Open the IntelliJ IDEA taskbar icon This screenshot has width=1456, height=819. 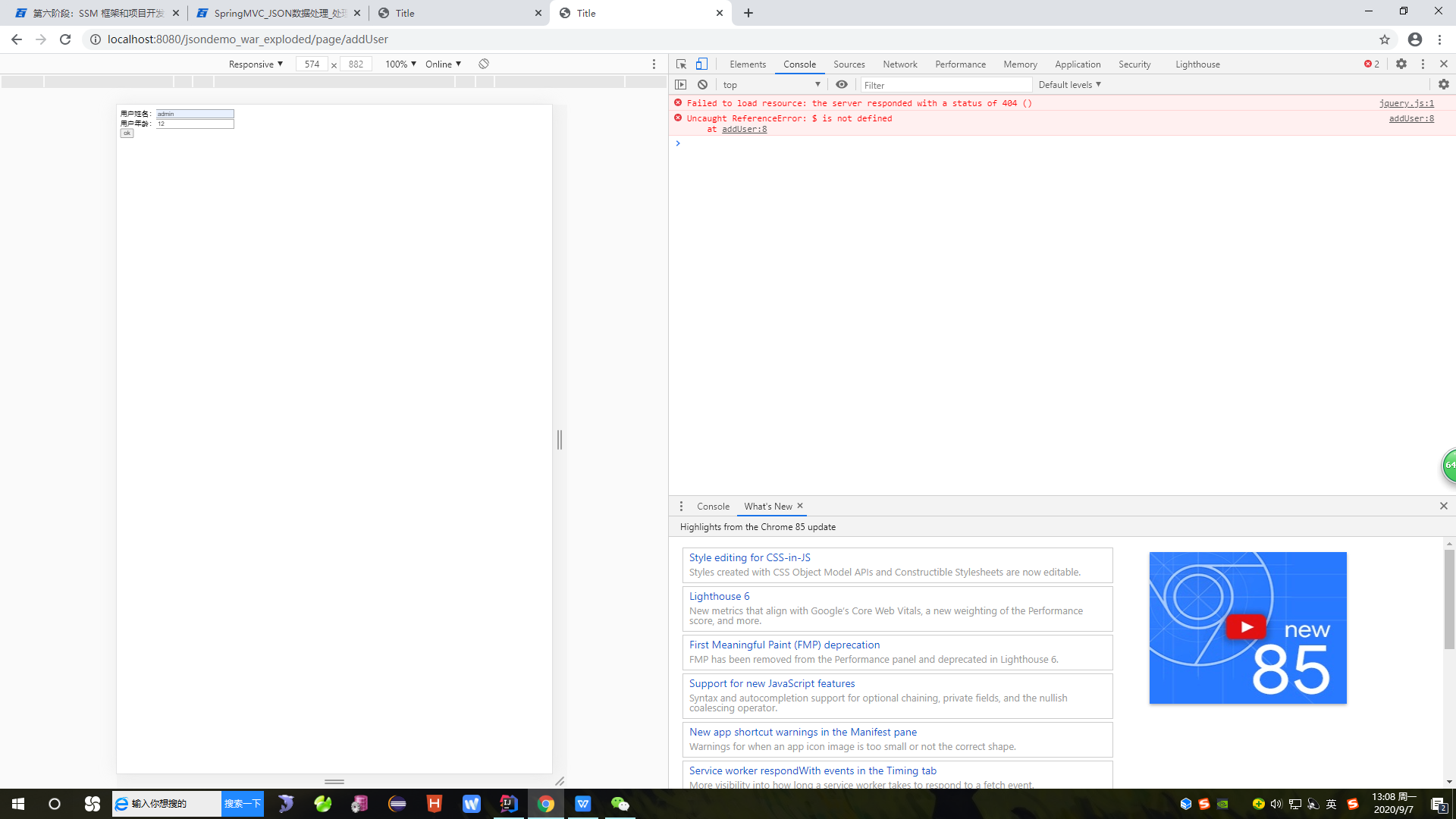point(508,804)
